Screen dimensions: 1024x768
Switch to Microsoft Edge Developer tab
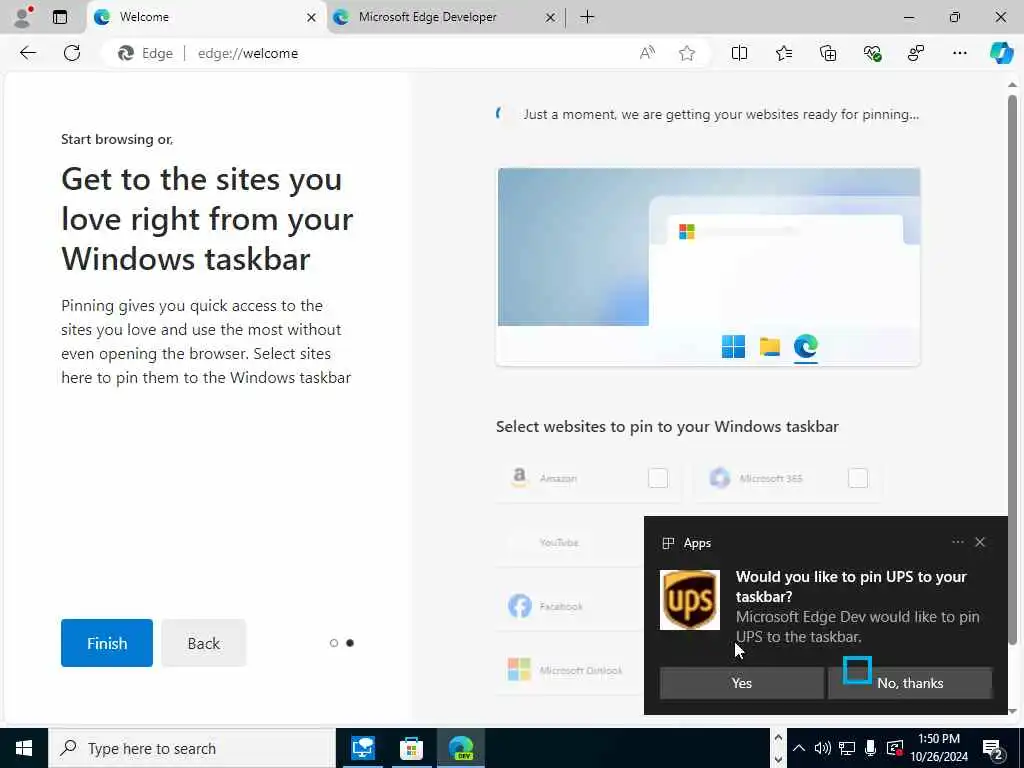coord(445,18)
